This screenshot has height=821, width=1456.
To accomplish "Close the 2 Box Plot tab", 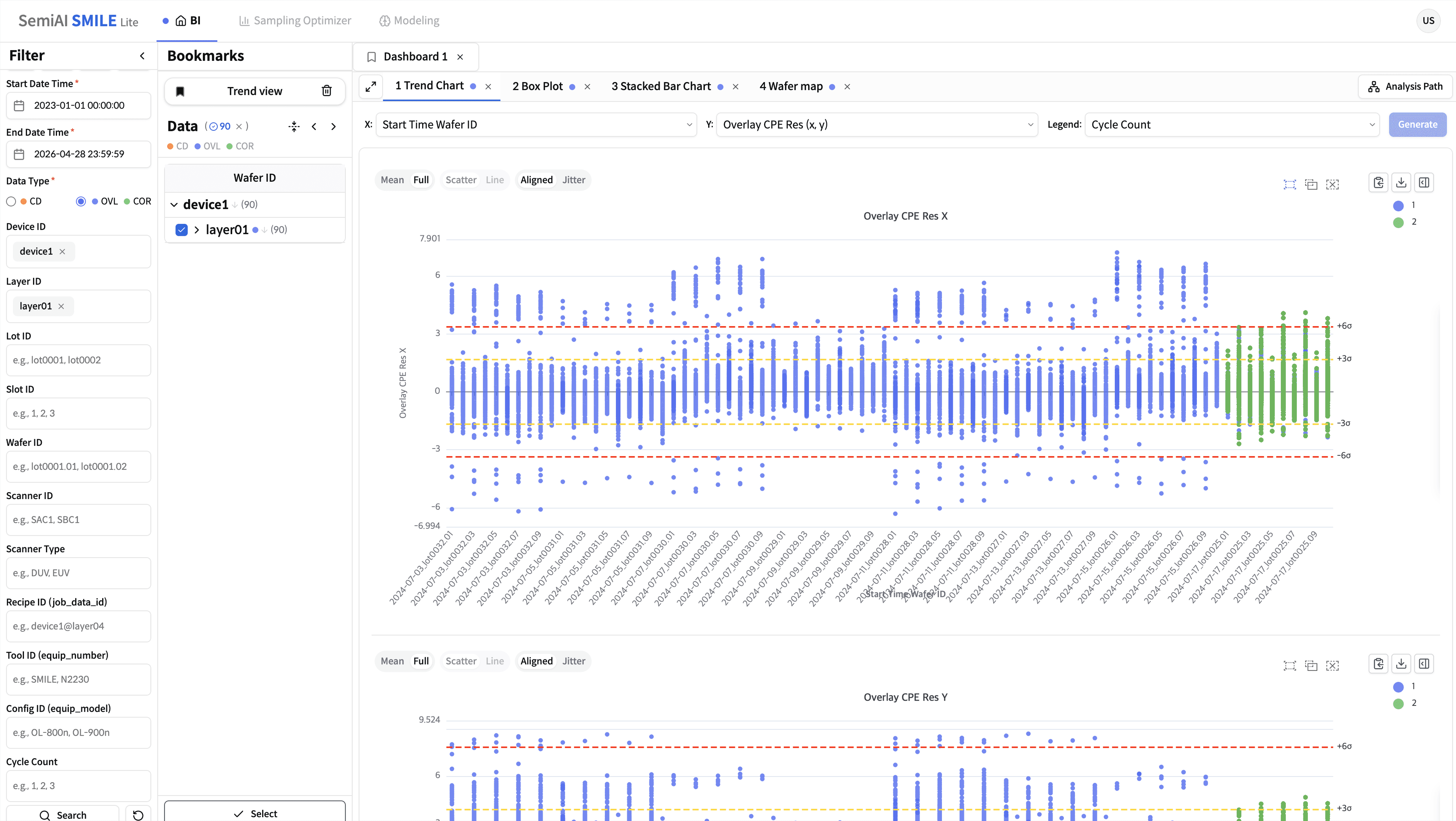I will coord(587,87).
